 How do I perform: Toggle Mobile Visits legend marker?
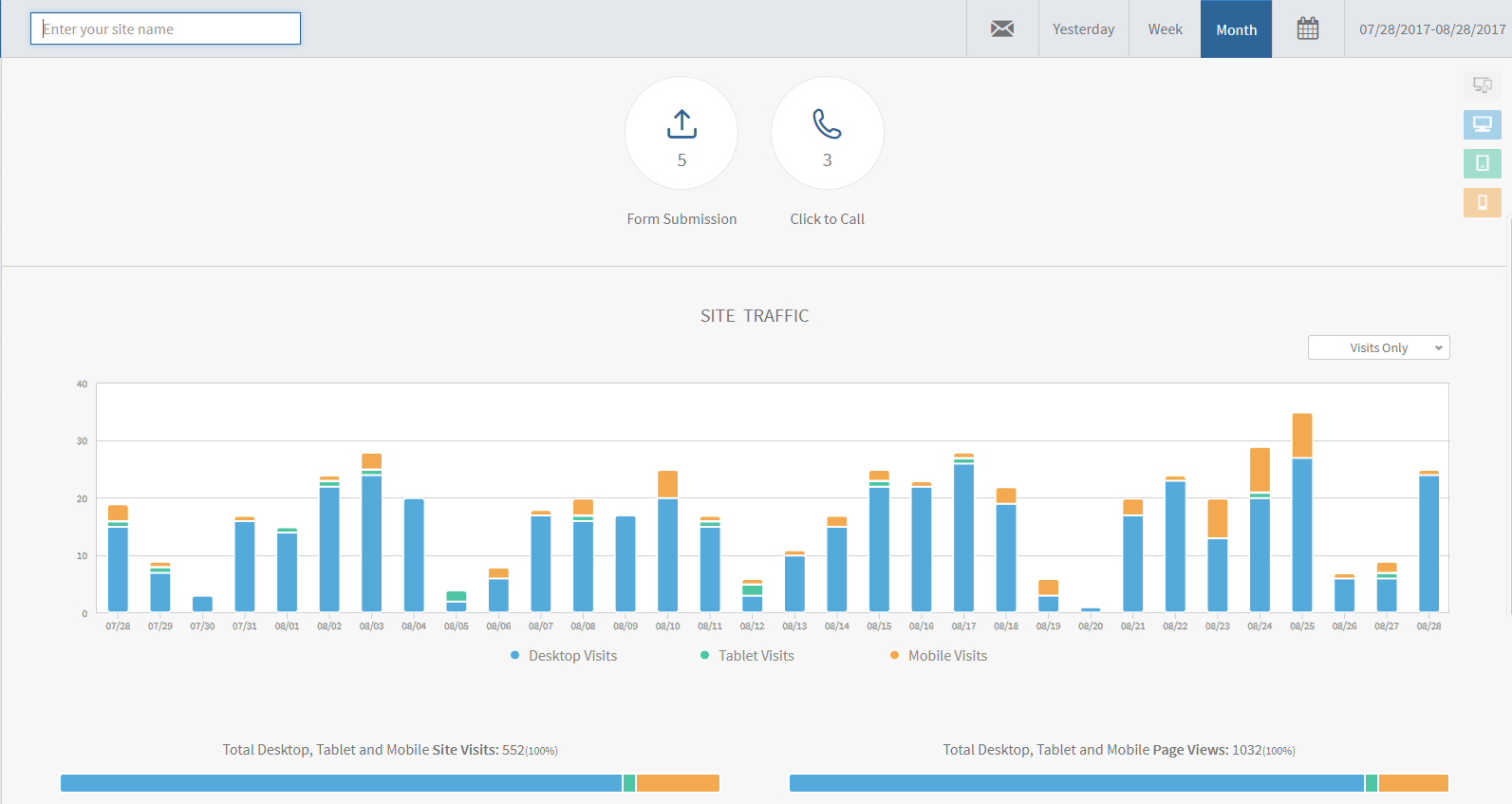tap(894, 655)
